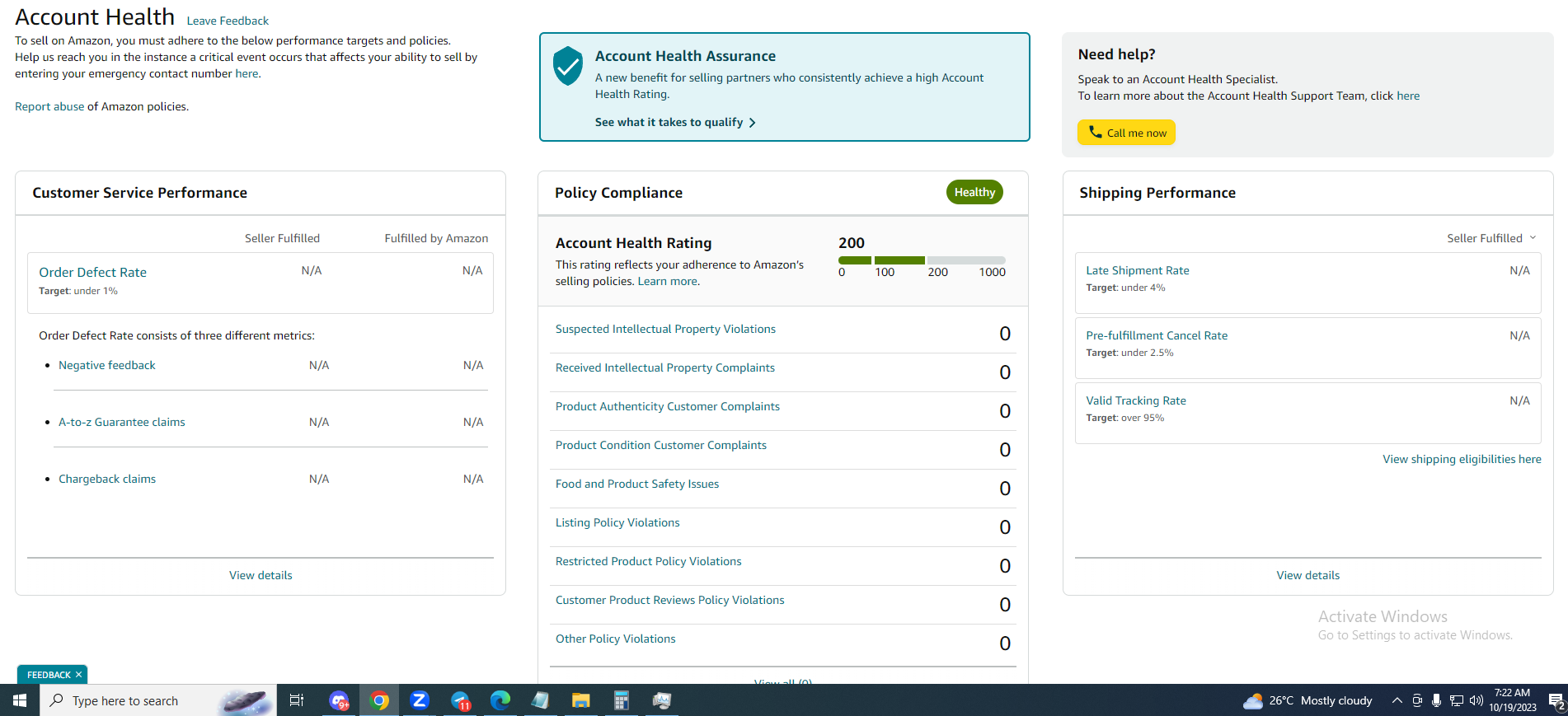Screen dimensions: 1568x716
Task: Click the Account Health Rating progress bar
Action: tap(922, 260)
